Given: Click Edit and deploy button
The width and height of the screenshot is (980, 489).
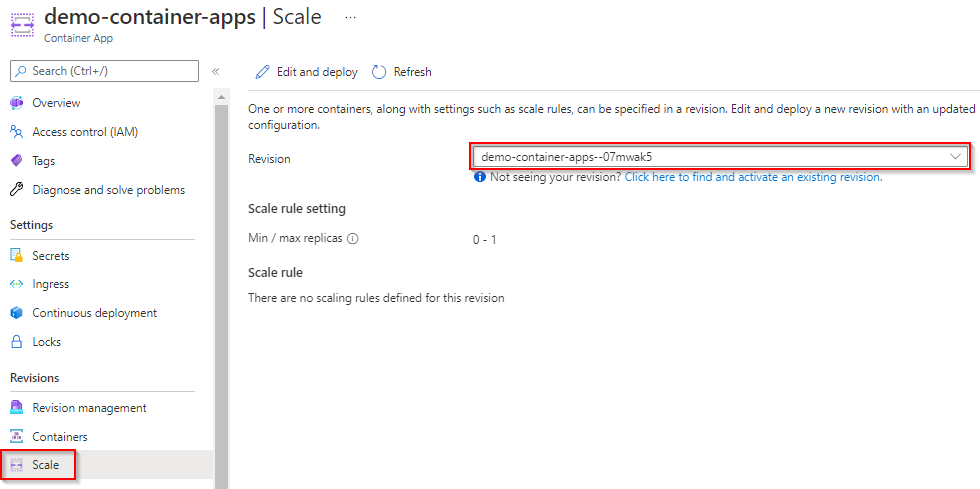Looking at the screenshot, I should (x=306, y=72).
